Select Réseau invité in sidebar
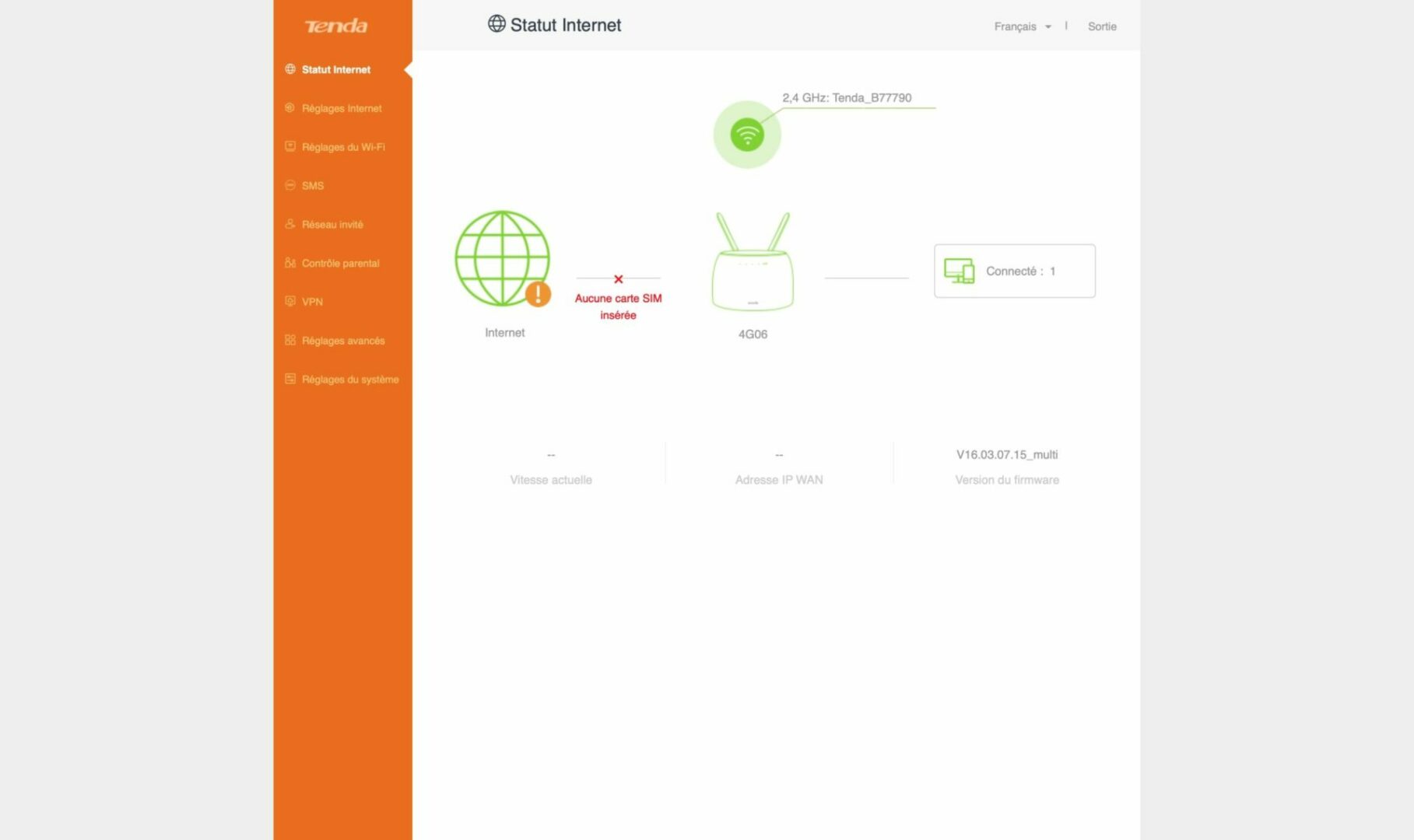This screenshot has height=840, width=1414. [x=332, y=225]
